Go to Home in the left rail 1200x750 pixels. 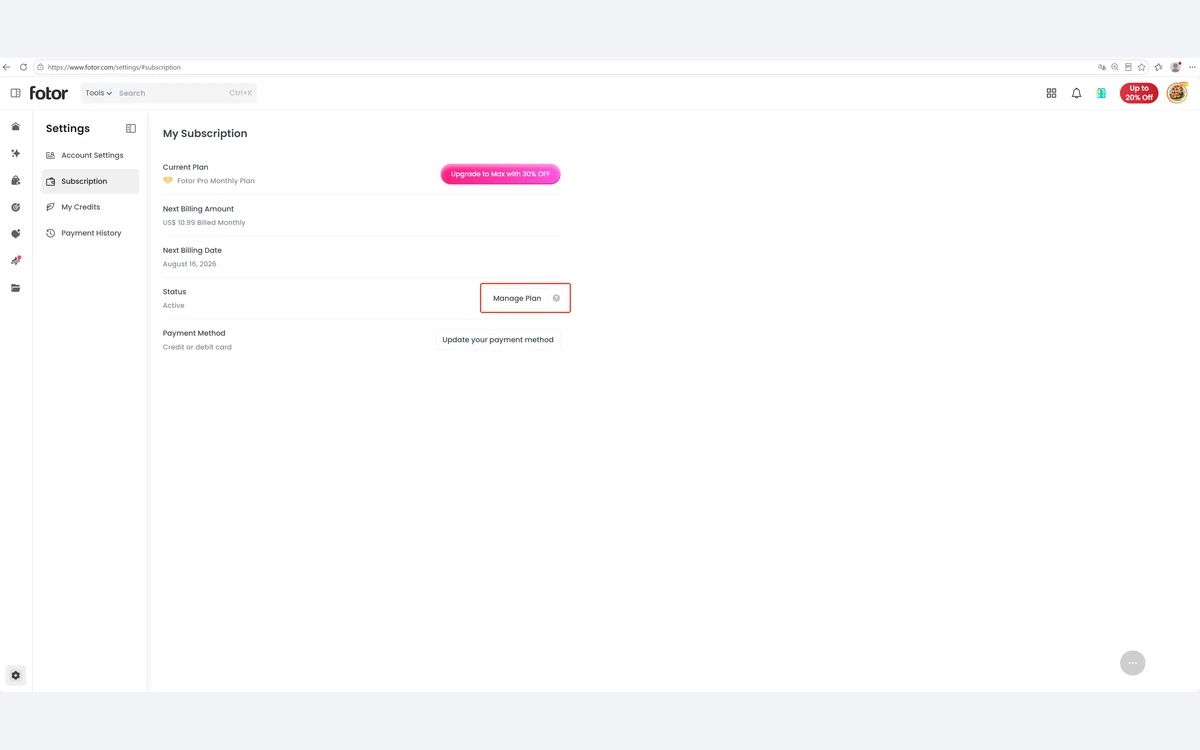15,127
